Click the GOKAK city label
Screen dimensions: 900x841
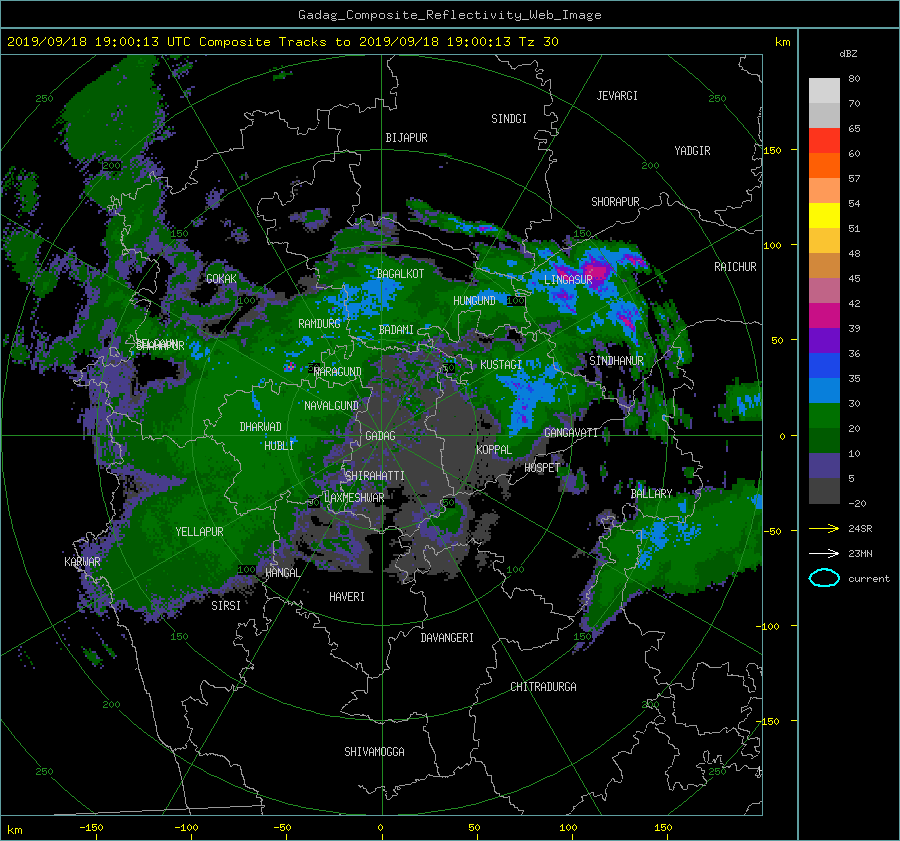click(x=221, y=278)
